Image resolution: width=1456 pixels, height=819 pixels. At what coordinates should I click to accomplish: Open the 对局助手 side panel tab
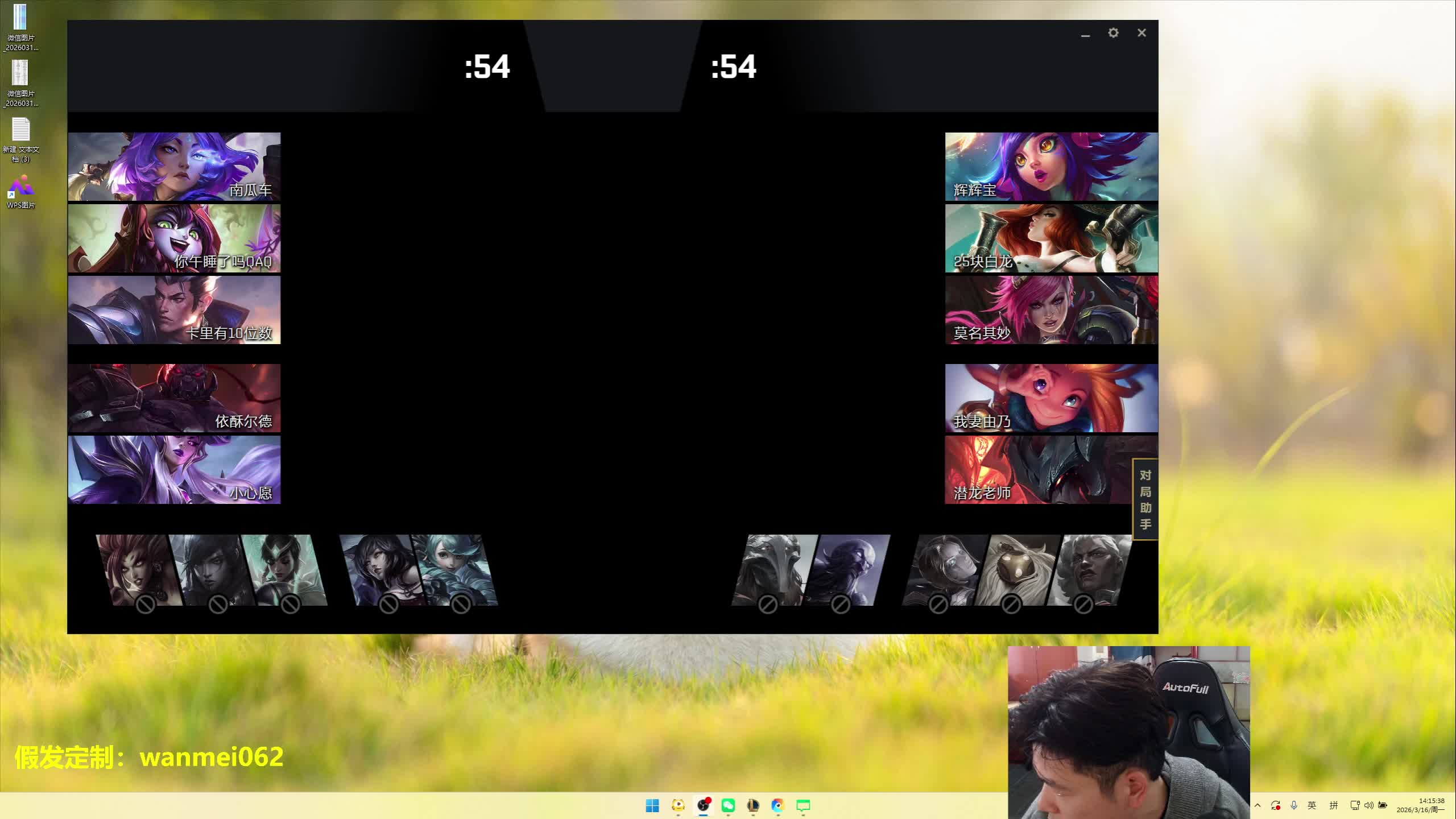pos(1145,499)
